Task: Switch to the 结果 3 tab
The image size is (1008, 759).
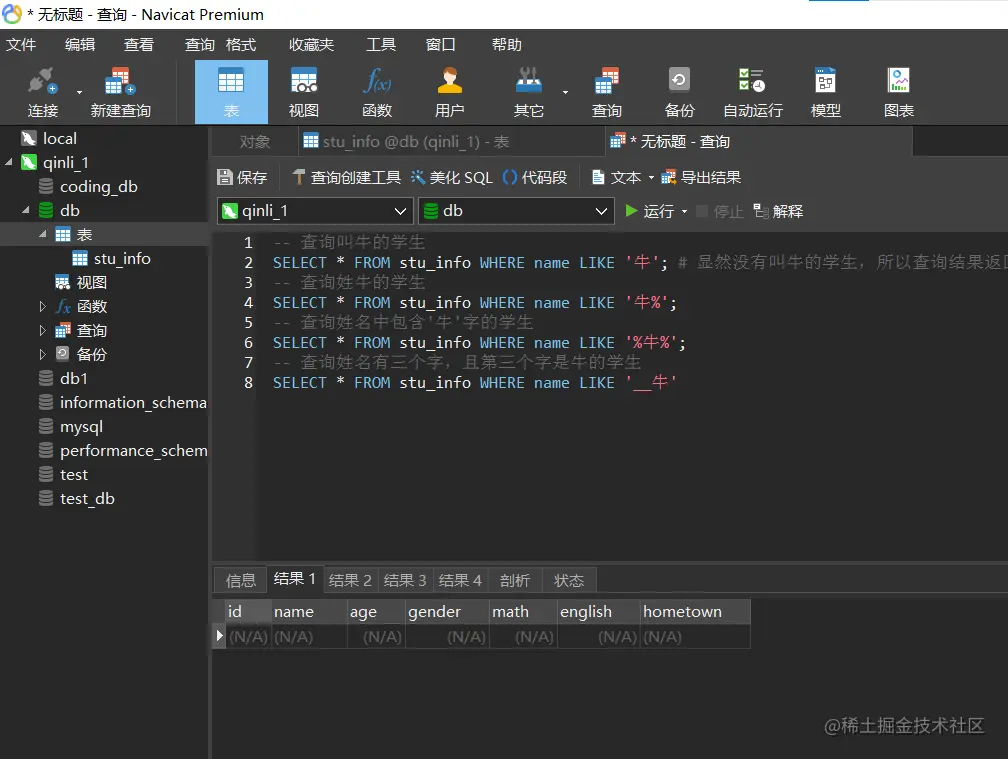Action: coord(405,580)
